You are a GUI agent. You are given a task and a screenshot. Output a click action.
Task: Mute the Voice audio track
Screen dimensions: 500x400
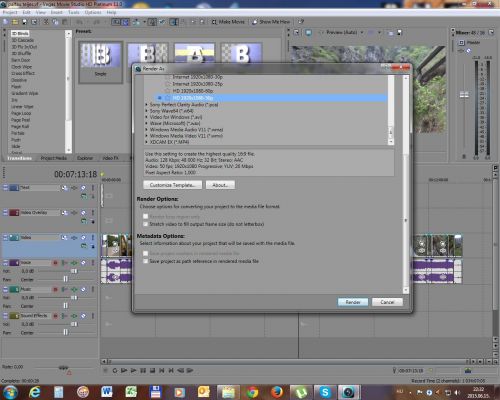[x=83, y=263]
